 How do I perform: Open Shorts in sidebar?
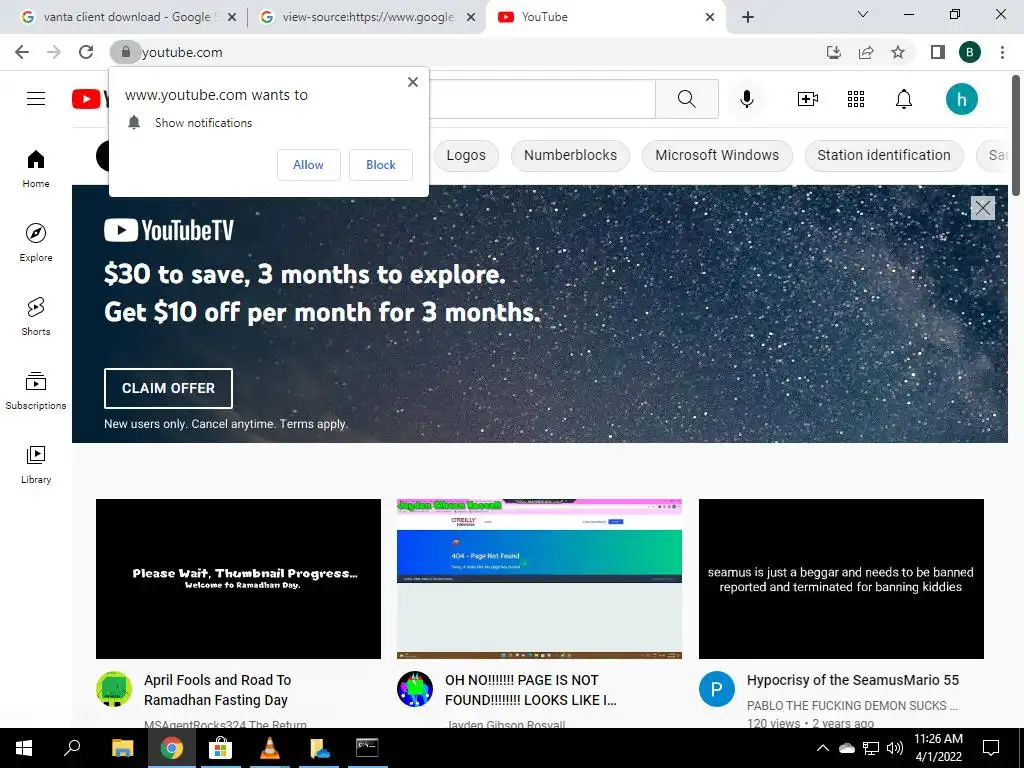[x=36, y=316]
